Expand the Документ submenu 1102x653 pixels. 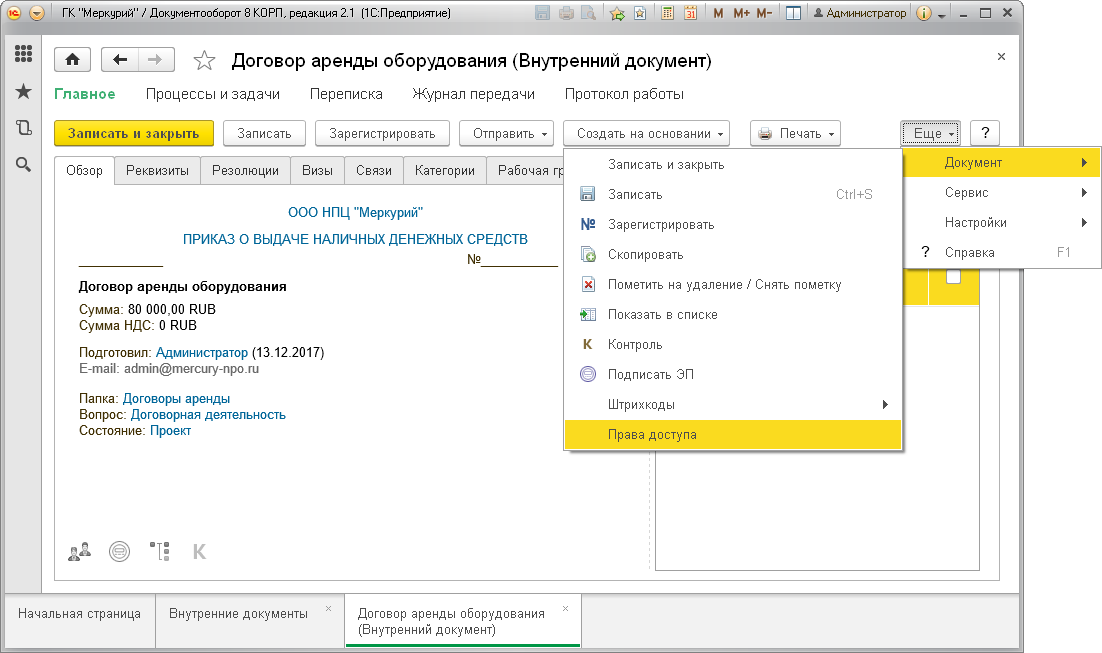click(x=1002, y=162)
